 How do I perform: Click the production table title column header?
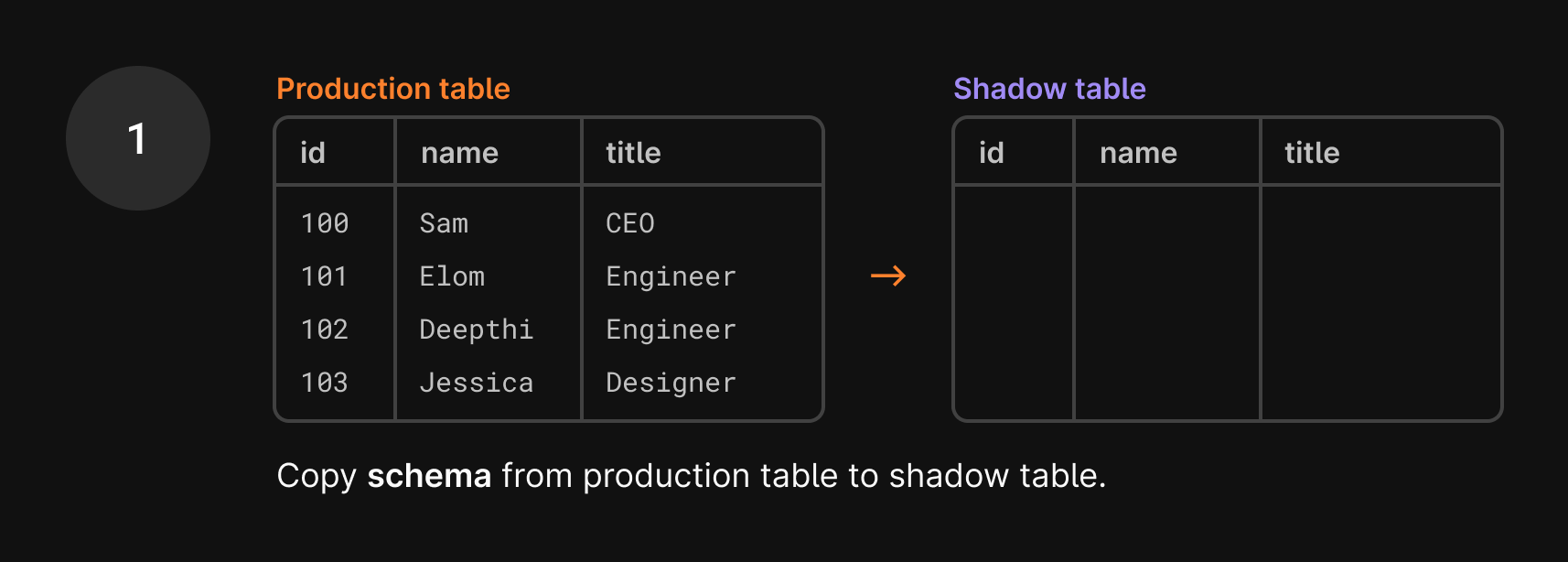[x=633, y=153]
